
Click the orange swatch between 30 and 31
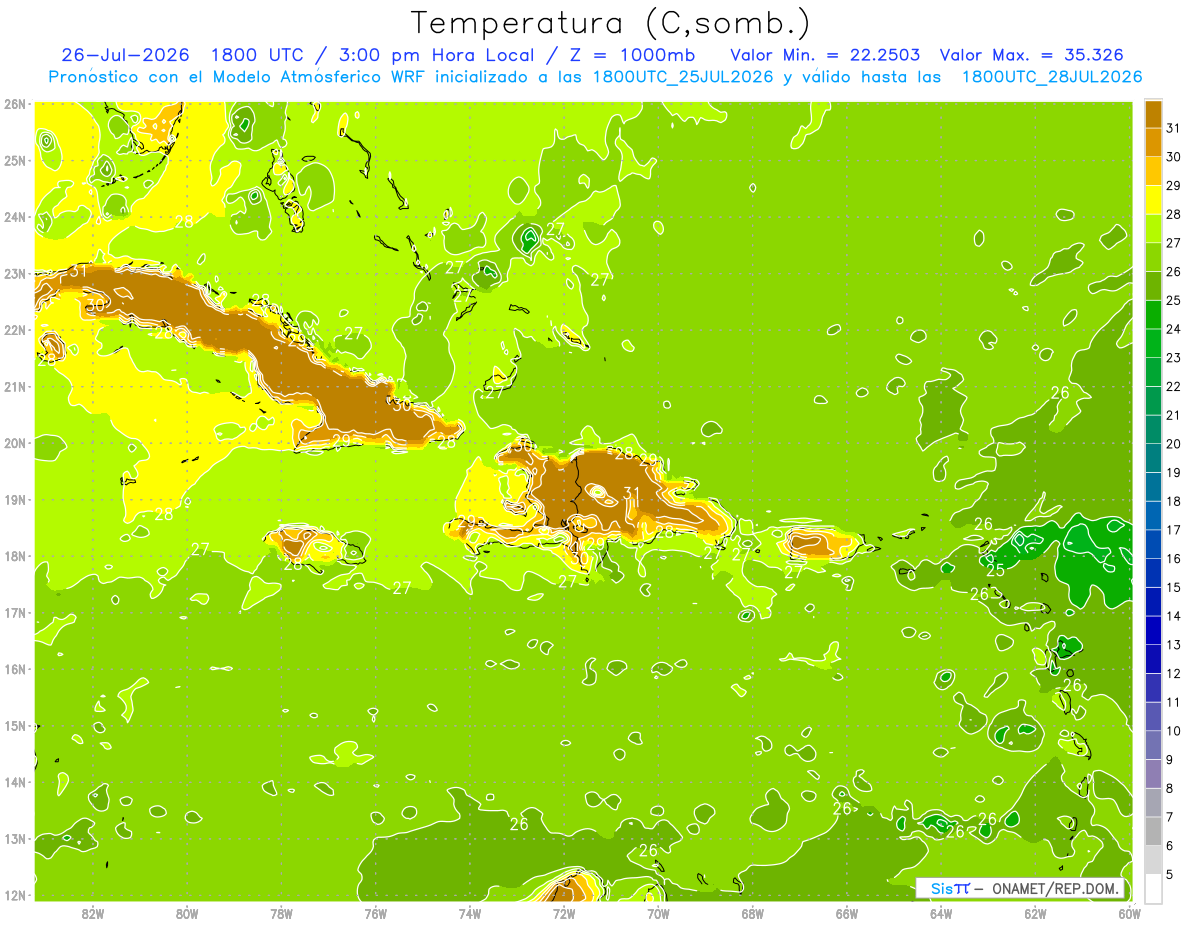click(x=1153, y=143)
